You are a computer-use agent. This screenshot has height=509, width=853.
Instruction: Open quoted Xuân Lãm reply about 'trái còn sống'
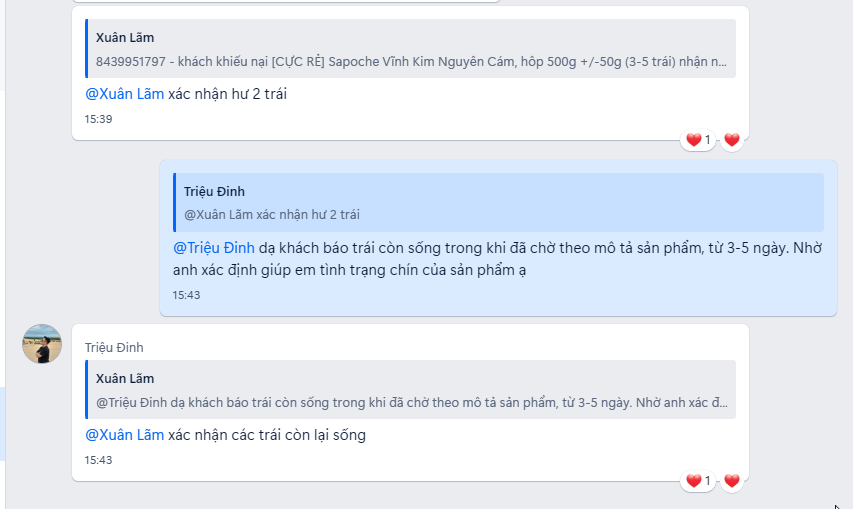410,389
